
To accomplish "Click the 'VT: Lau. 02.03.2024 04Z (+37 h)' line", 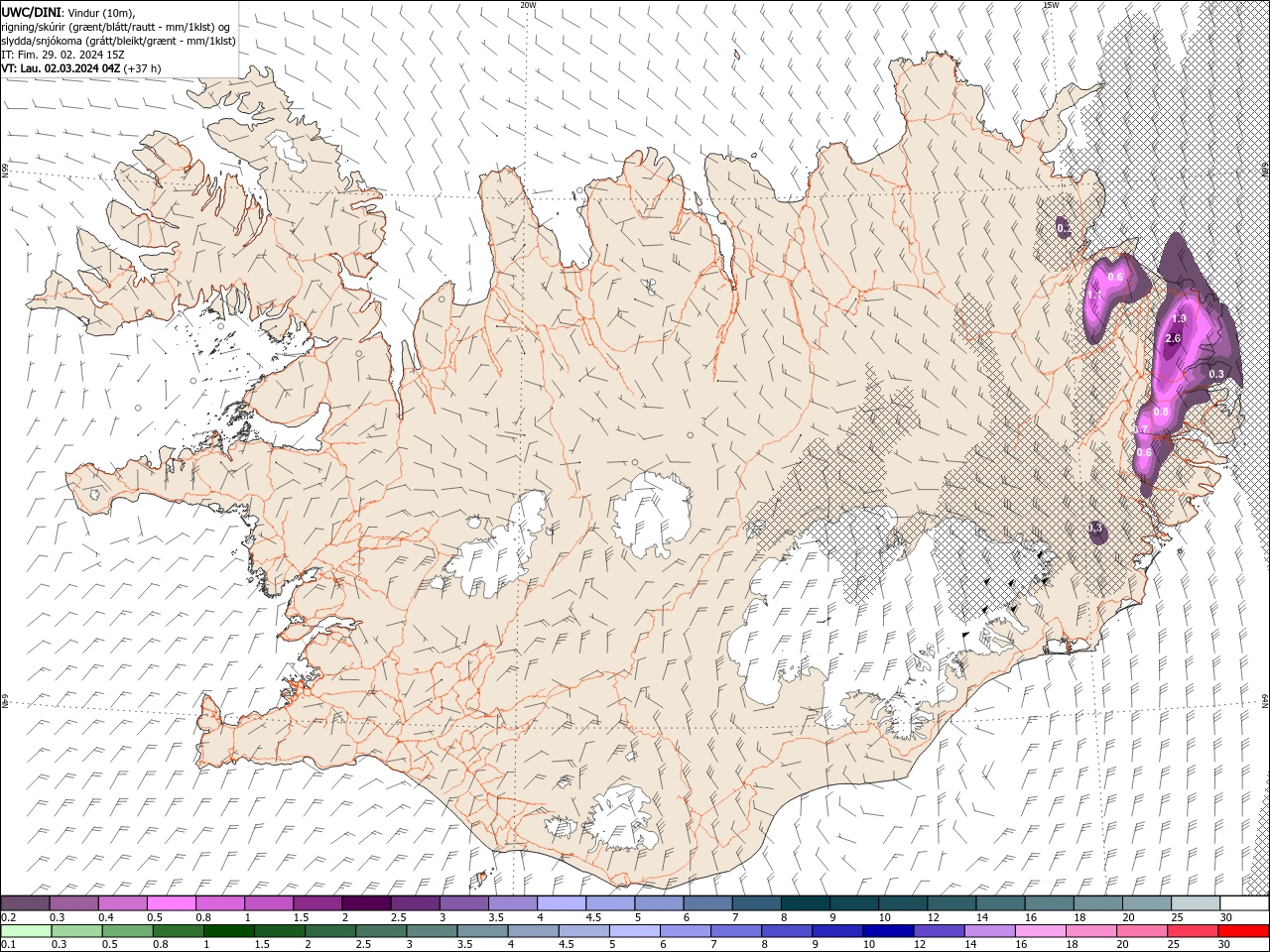I will pyautogui.click(x=81, y=68).
